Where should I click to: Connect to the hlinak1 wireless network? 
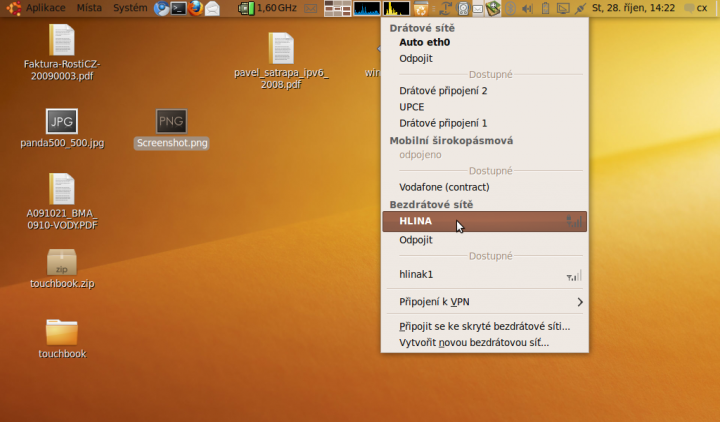[x=484, y=275]
